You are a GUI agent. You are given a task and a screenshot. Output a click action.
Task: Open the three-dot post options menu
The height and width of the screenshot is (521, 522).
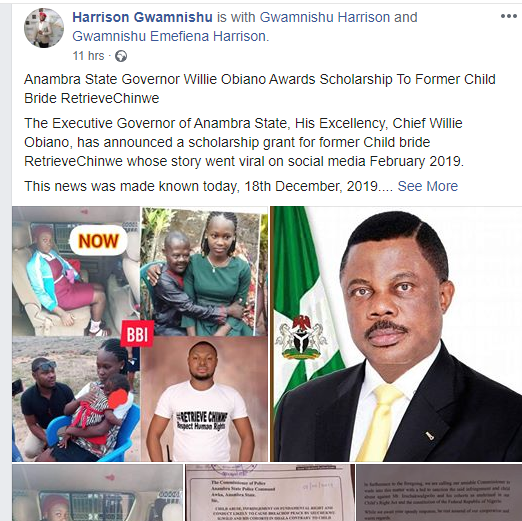[x=508, y=16]
